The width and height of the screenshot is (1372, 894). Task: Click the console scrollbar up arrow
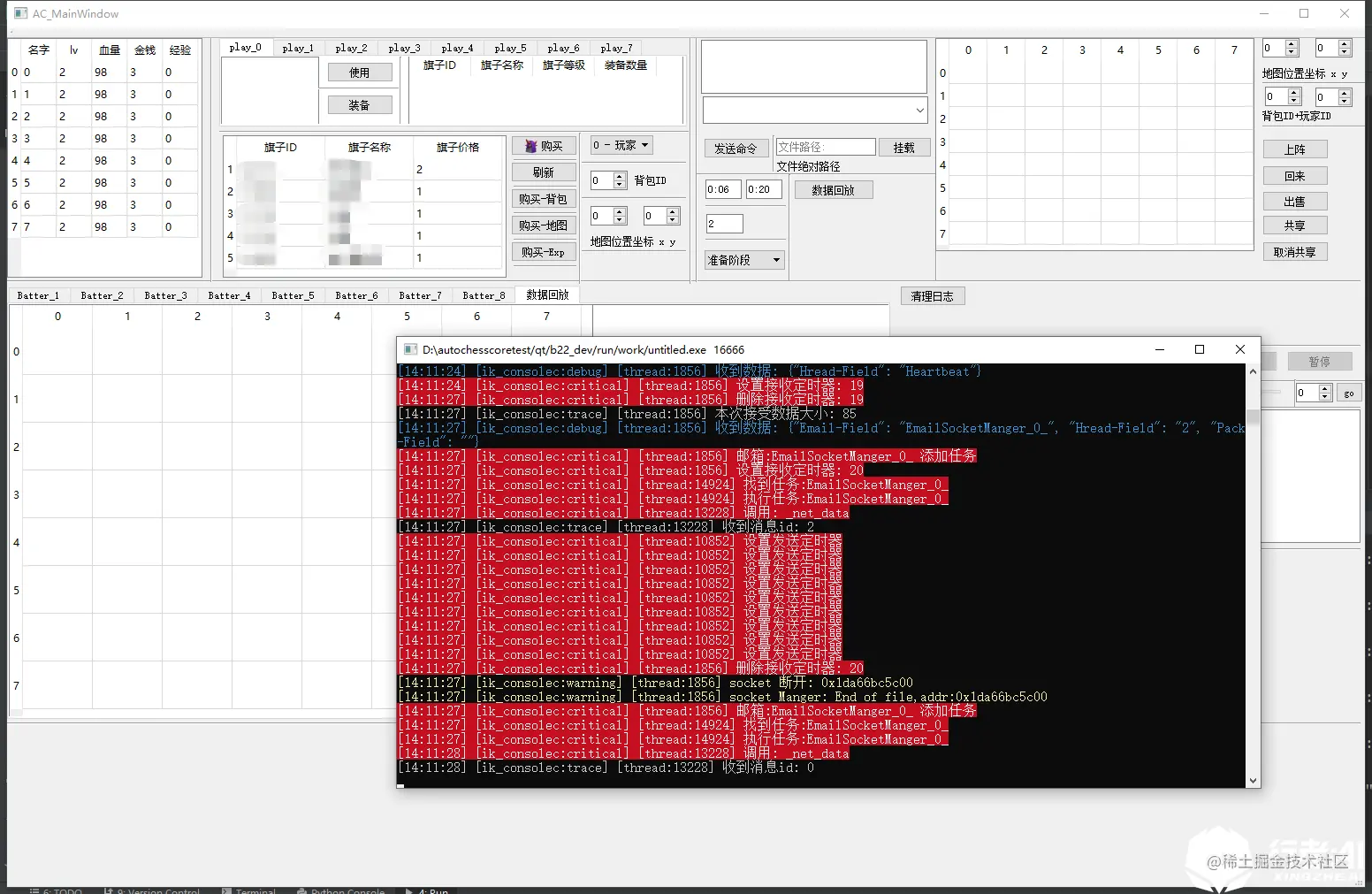pos(1253,371)
